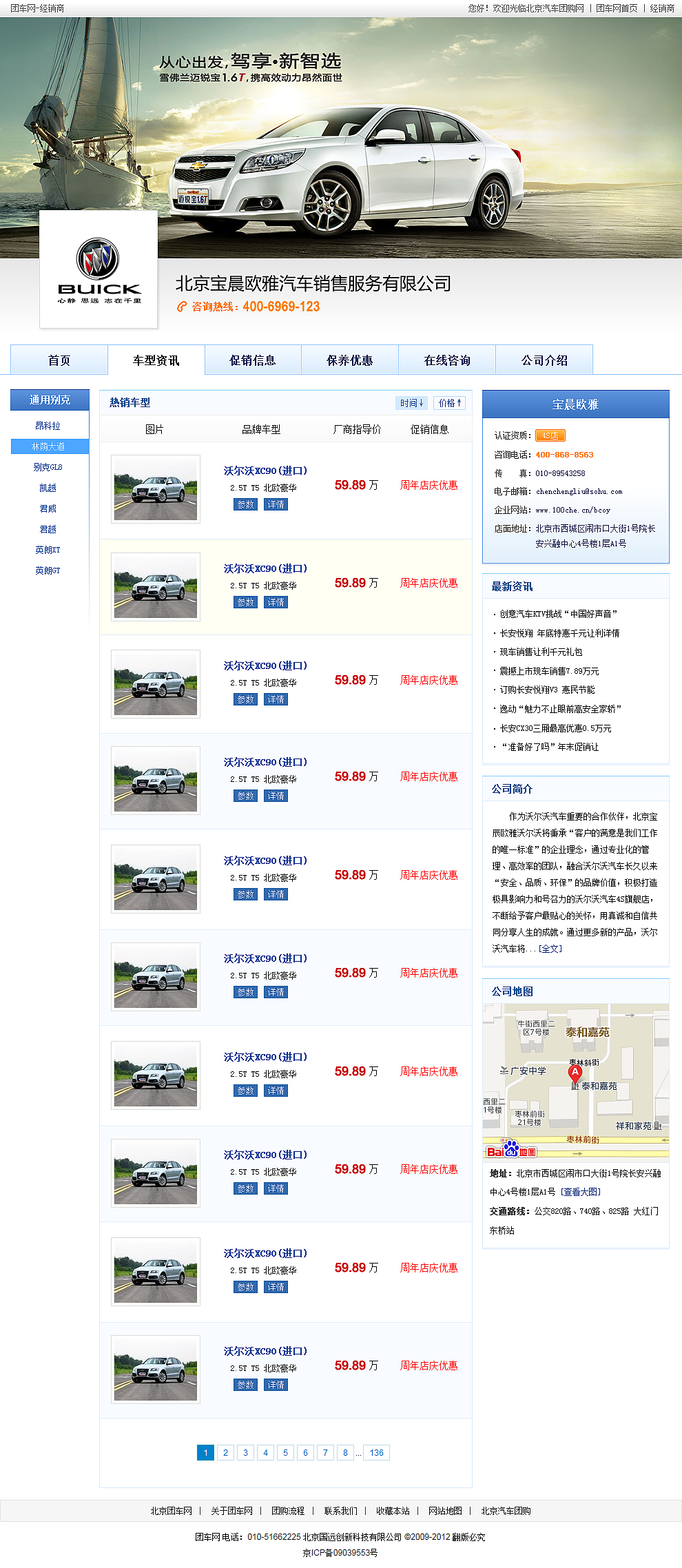682x1568 pixels.
Task: Click the 团车网首页 top link
Action: coord(617,8)
